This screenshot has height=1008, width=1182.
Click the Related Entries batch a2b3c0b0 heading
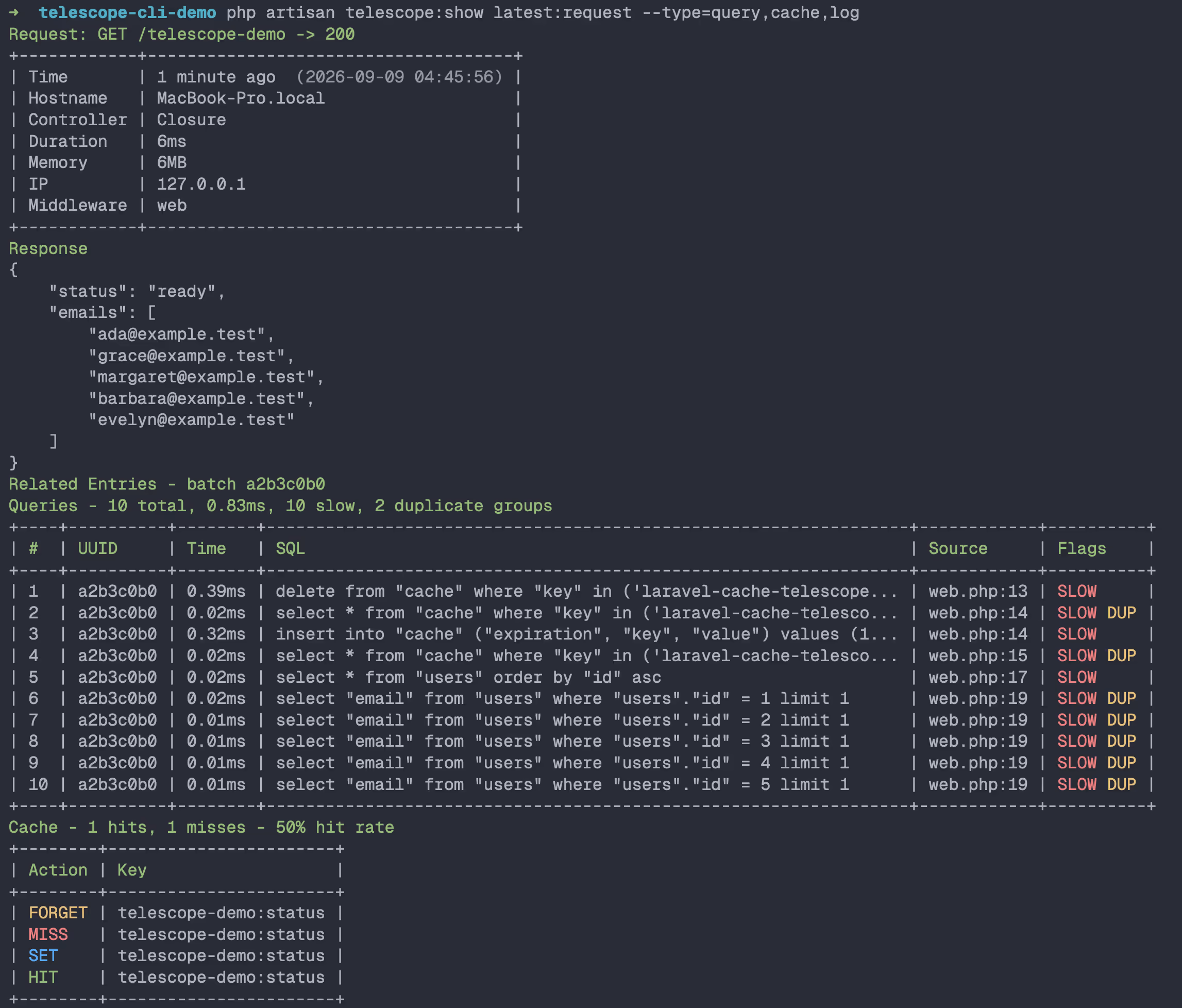pos(166,484)
